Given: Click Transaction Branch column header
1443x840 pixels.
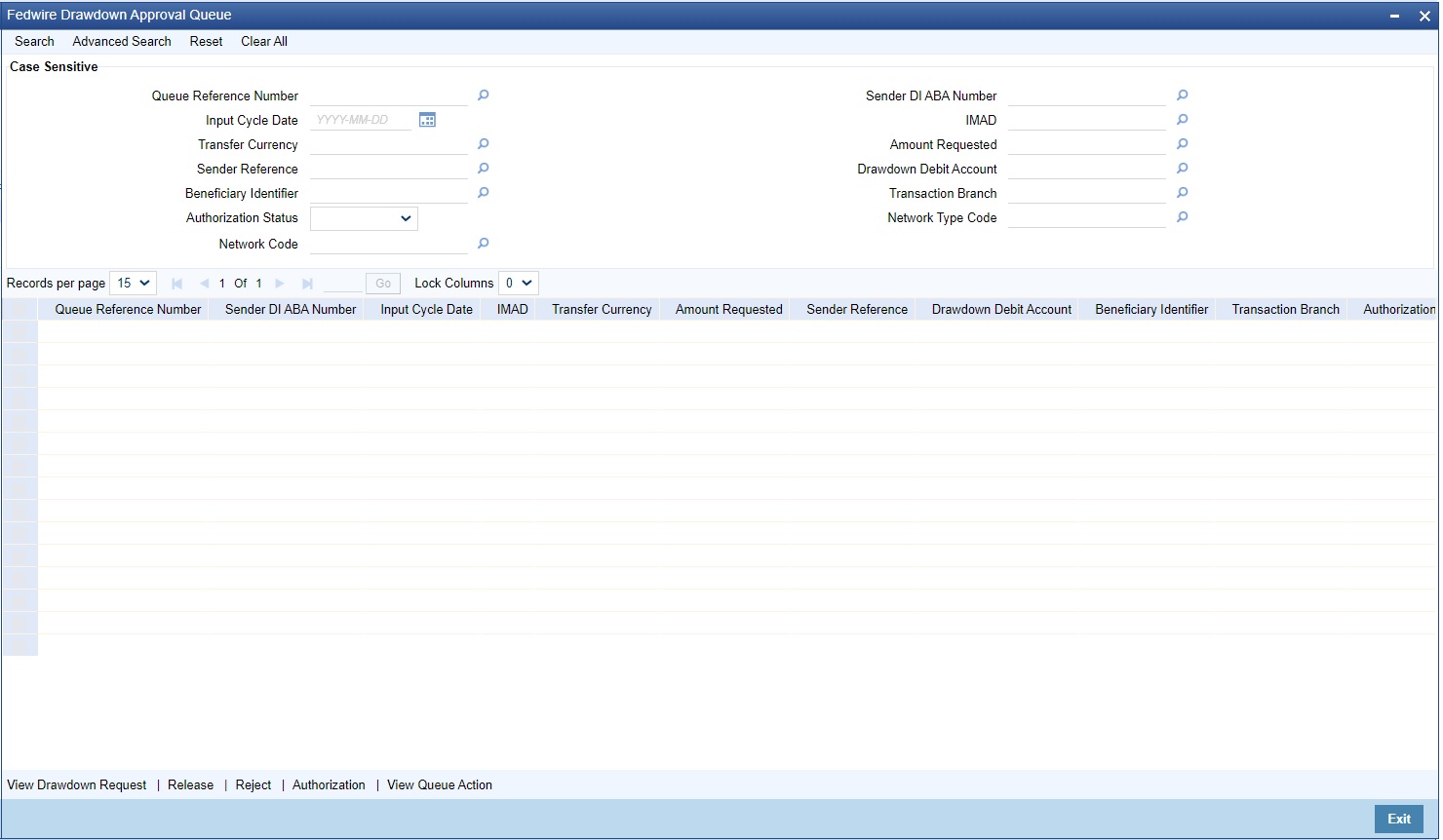Looking at the screenshot, I should [x=1285, y=309].
